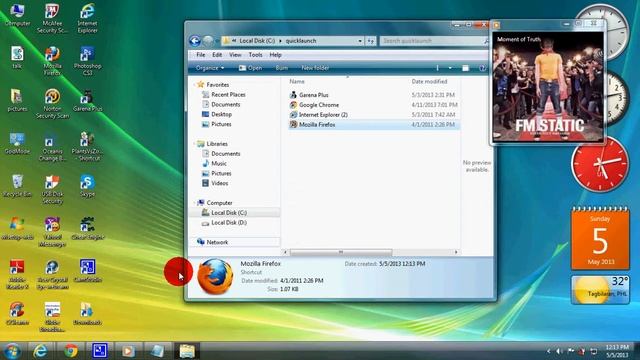Click the network icon in system tray
This screenshot has width=640, height=360.
pyautogui.click(x=593, y=351)
